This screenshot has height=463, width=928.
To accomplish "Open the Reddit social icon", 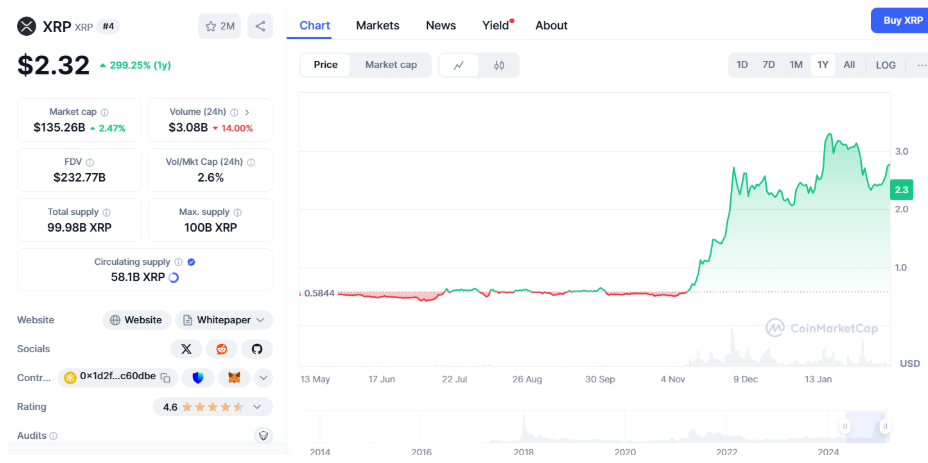I will tap(221, 349).
